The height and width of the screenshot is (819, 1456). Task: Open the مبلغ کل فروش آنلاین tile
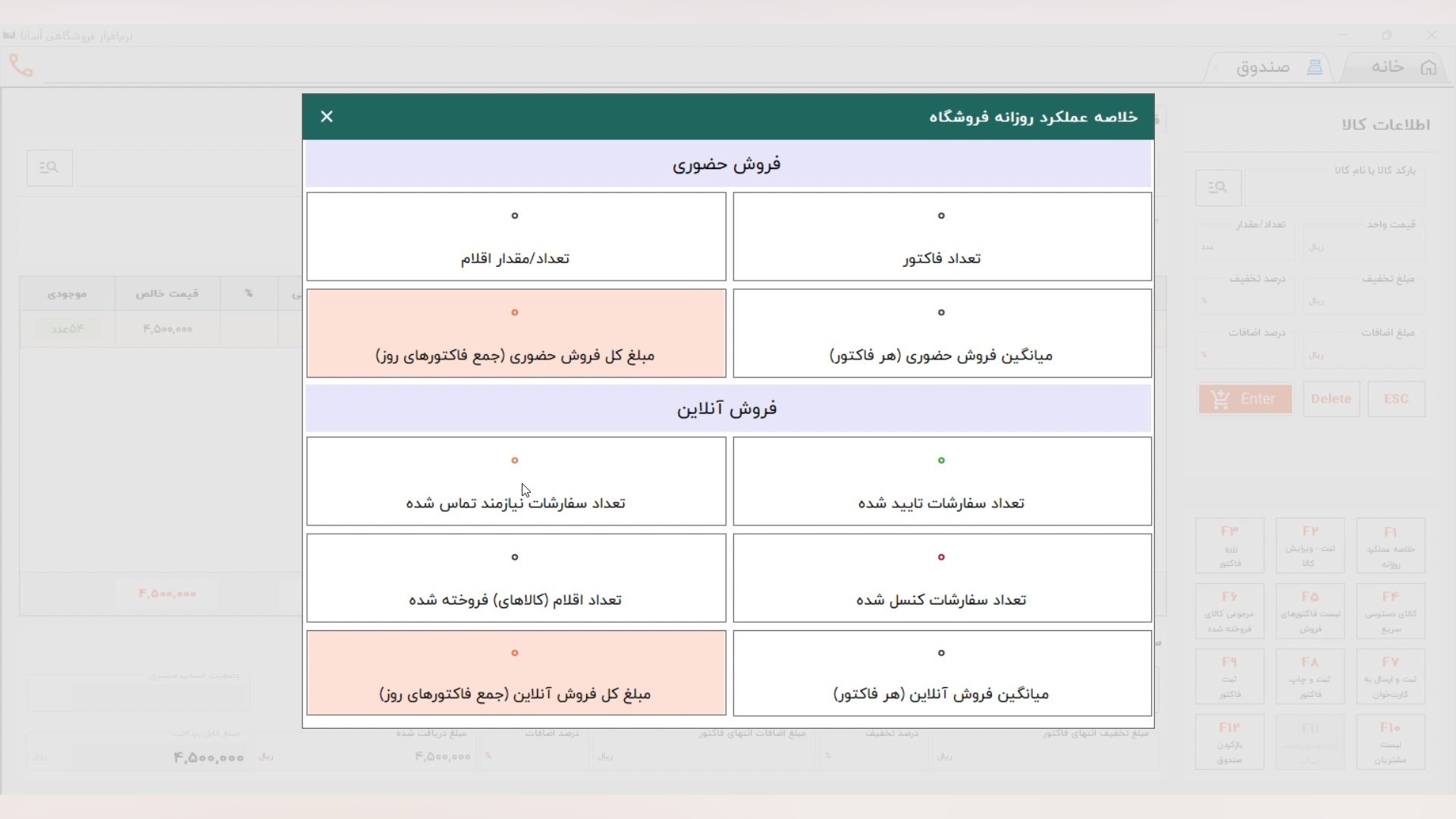(x=516, y=673)
